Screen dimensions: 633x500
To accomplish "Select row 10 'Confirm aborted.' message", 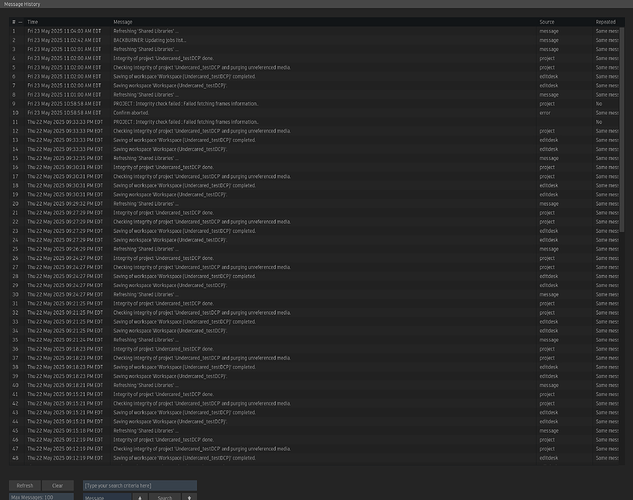I will (131, 113).
